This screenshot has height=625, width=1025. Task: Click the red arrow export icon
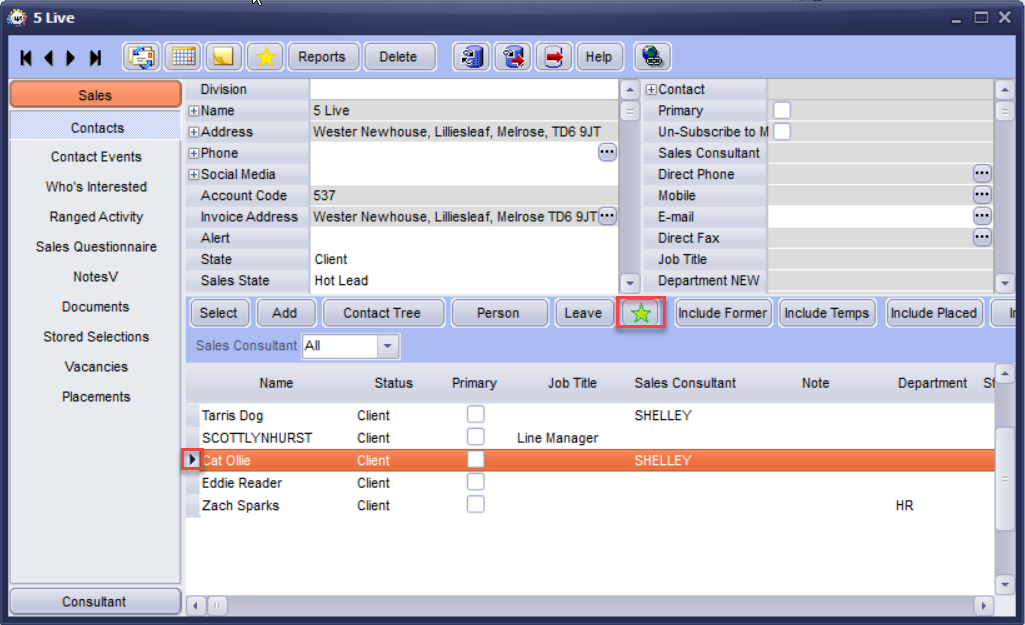(x=554, y=57)
